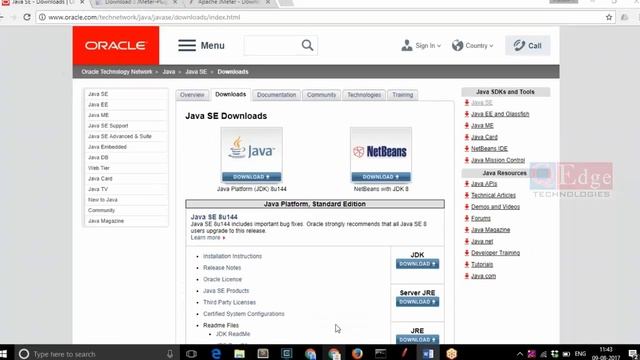Open Java SE Support in sidebar
The width and height of the screenshot is (640, 360).
click(108, 126)
